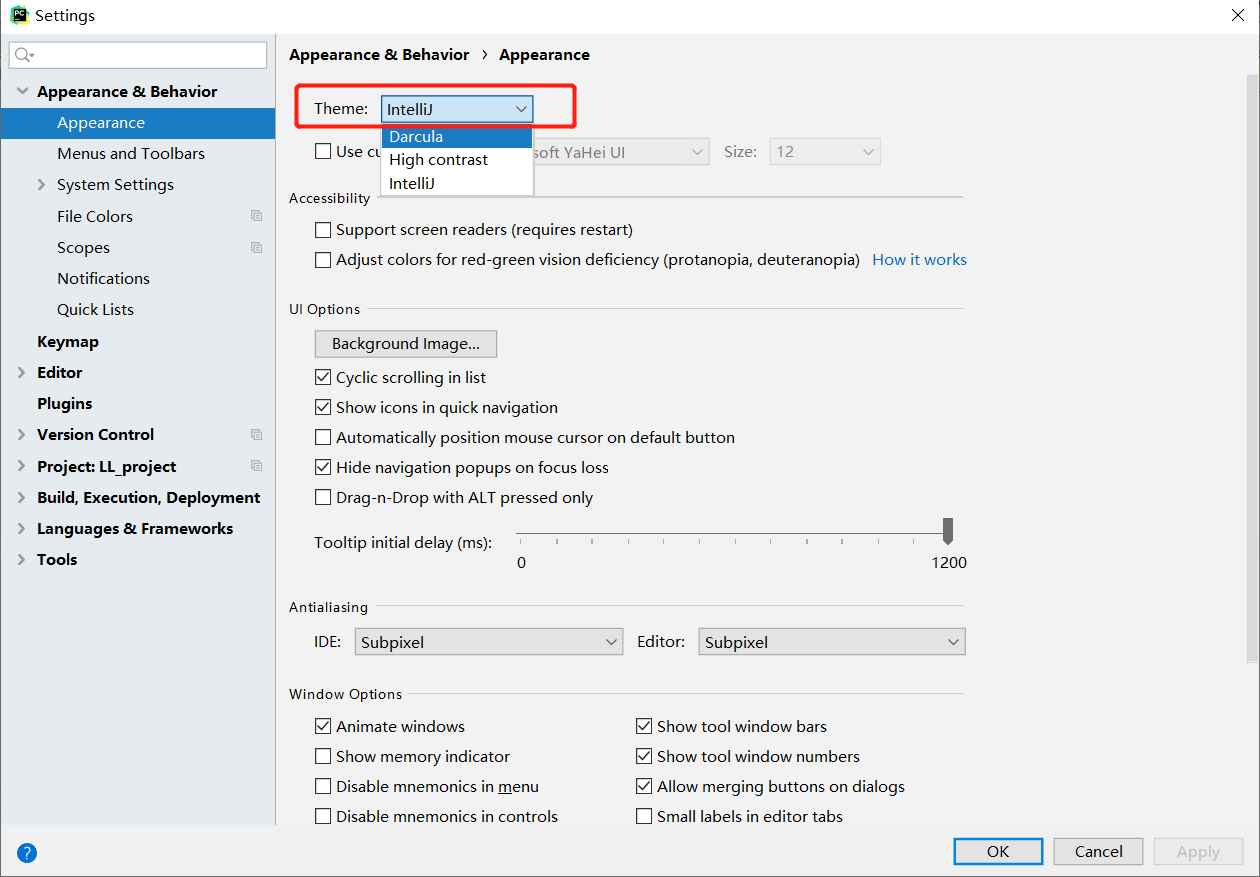1260x877 pixels.
Task: Expand Build, Execution, Deployment node
Action: pyautogui.click(x=22, y=498)
